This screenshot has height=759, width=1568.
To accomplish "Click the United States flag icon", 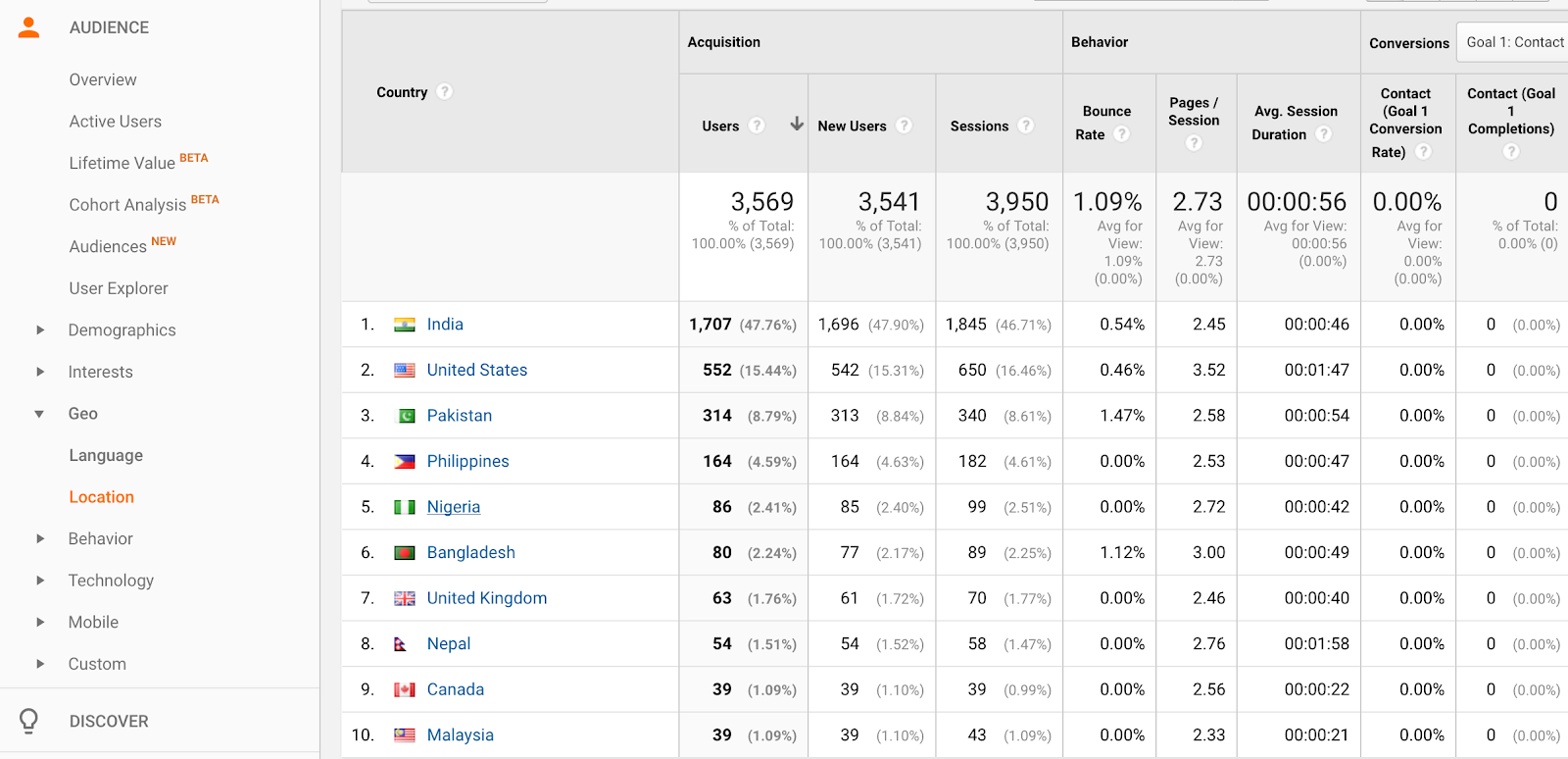I will [405, 371].
